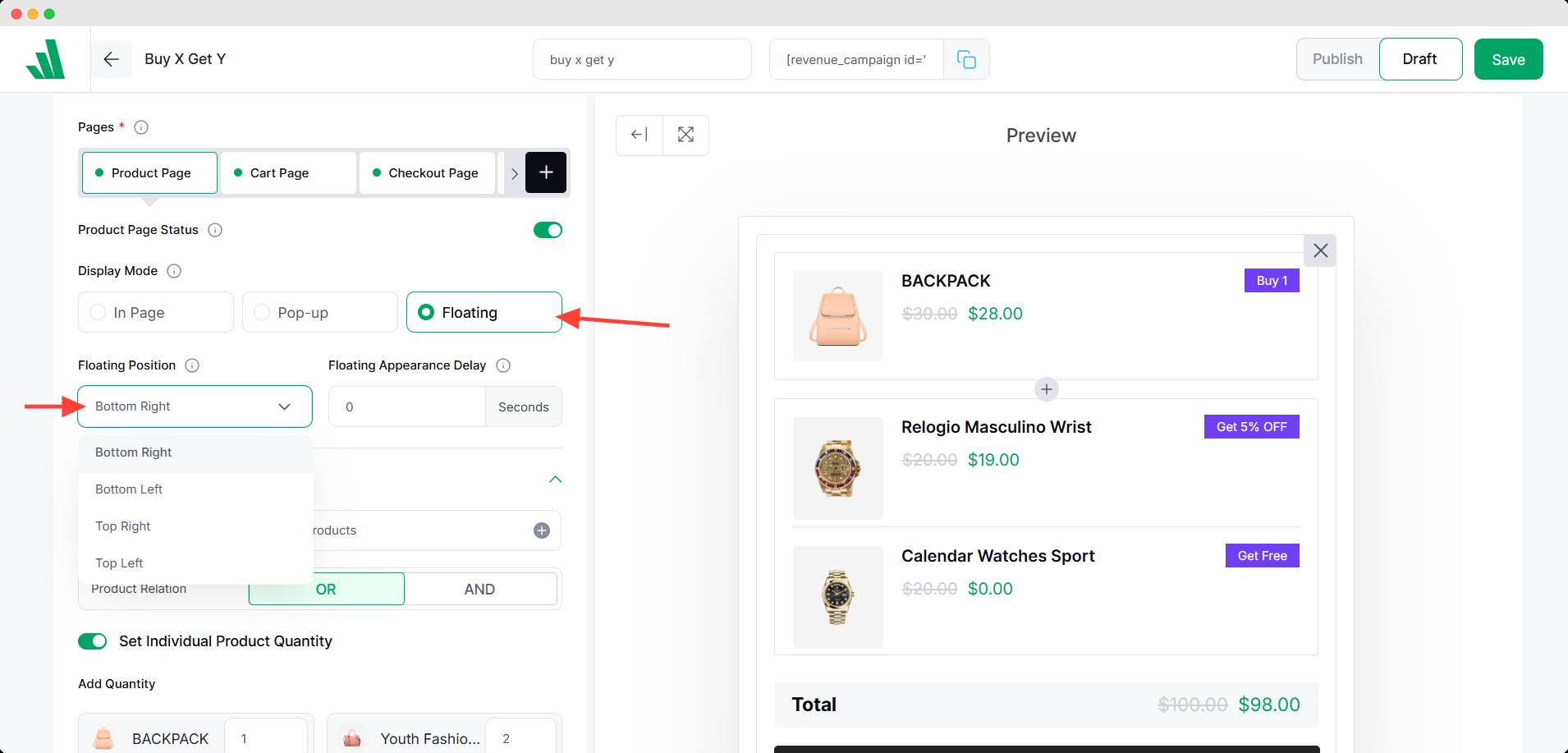Collapse the settings panel via arrow-bar icon
The height and width of the screenshot is (753, 1568).
click(x=640, y=135)
